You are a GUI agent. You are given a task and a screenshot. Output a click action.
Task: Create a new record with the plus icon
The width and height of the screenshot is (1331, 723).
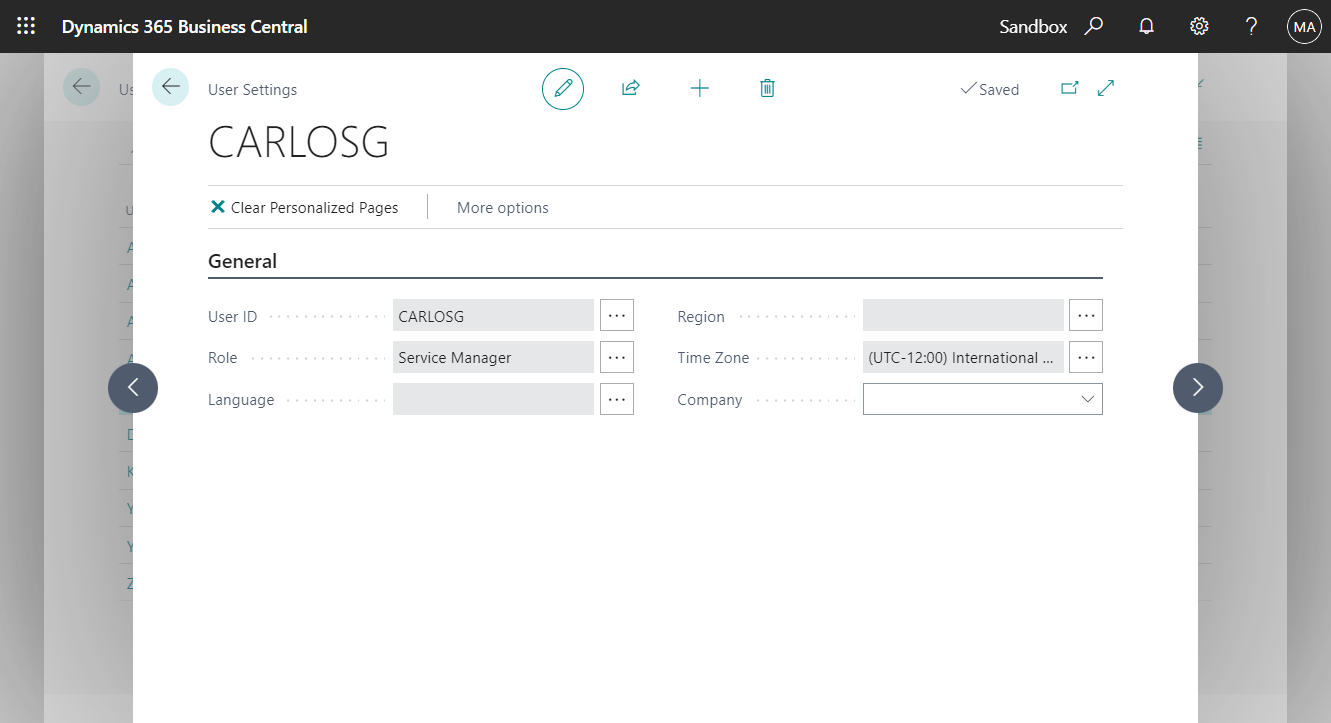click(699, 88)
